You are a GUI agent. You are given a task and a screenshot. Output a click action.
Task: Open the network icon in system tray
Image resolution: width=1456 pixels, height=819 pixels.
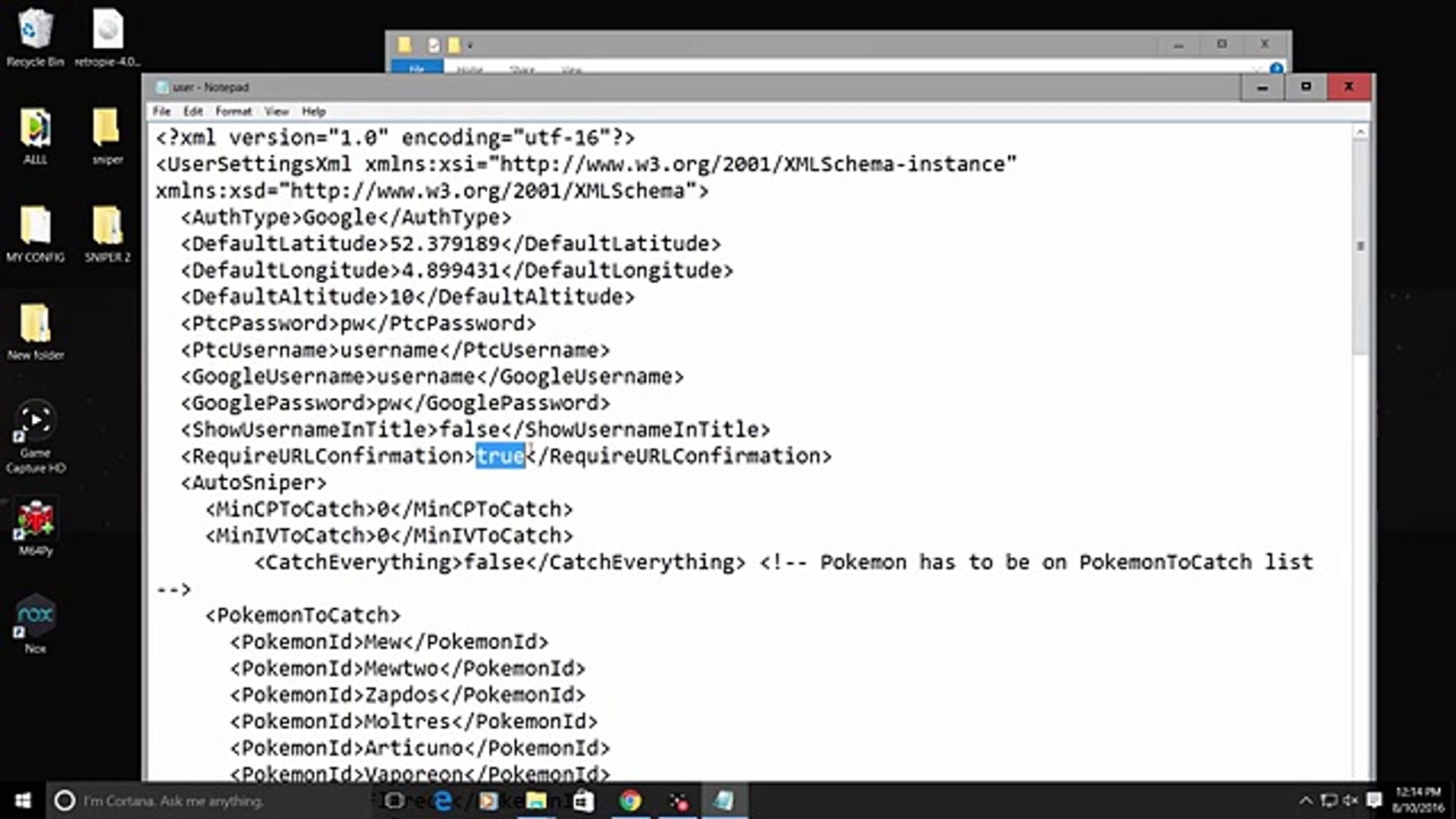pyautogui.click(x=1329, y=800)
